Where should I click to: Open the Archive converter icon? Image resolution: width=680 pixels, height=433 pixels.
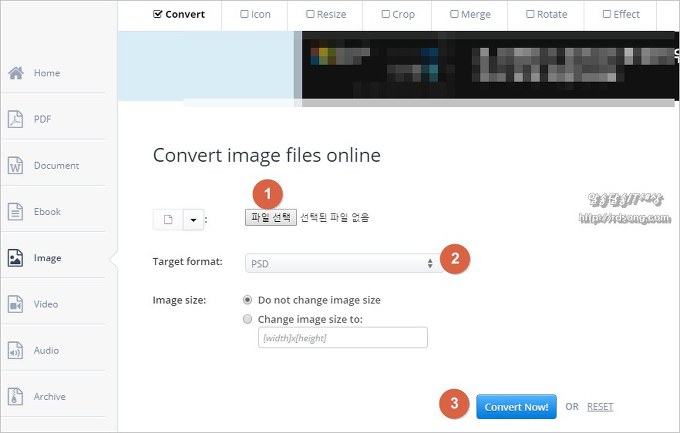pyautogui.click(x=16, y=396)
